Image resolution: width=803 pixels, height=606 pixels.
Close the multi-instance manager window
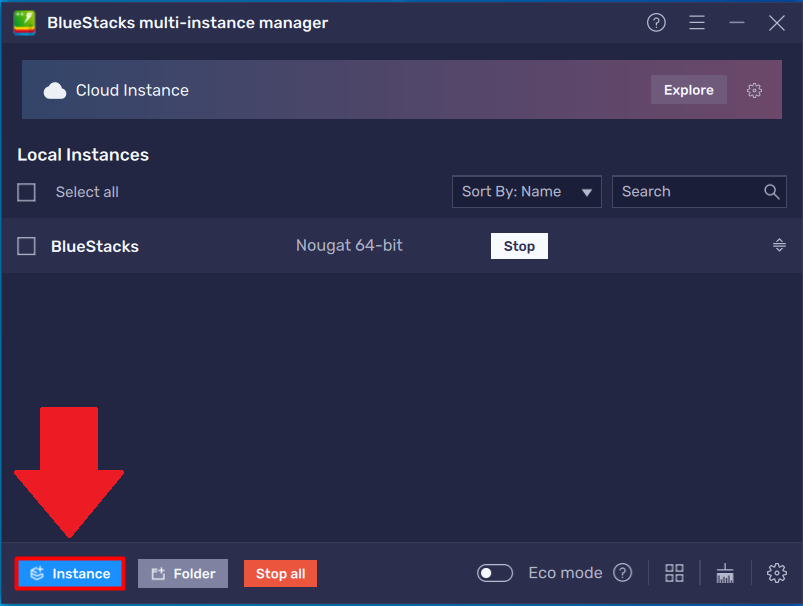pyautogui.click(x=776, y=23)
